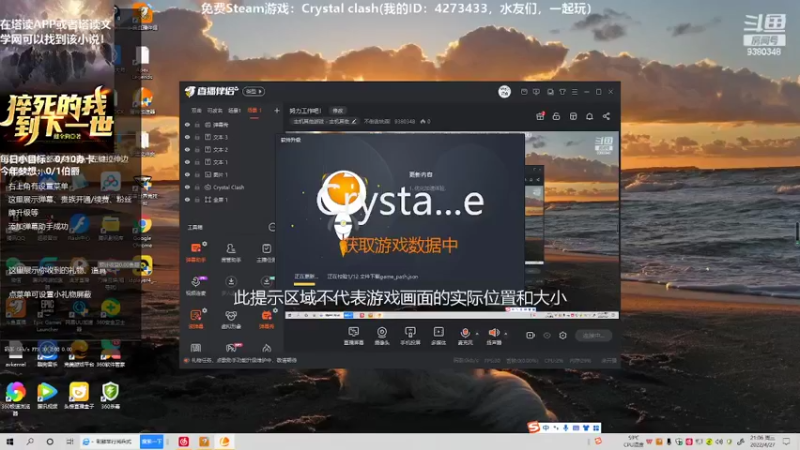Mute the microphone icon
Screen dimensions: 800x450
click(x=465, y=335)
